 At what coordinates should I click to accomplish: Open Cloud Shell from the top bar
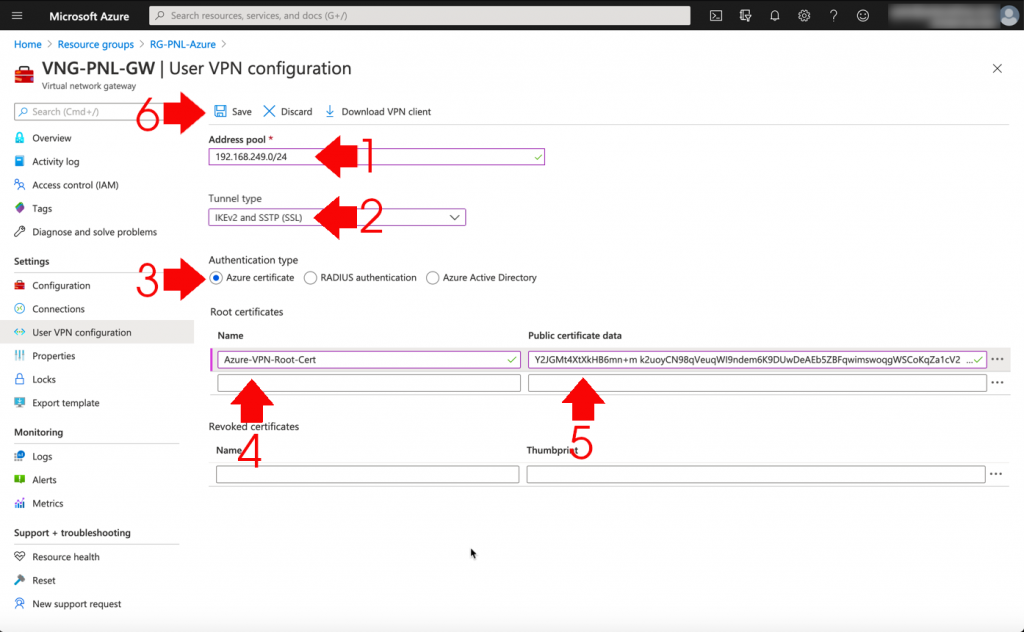(x=716, y=15)
